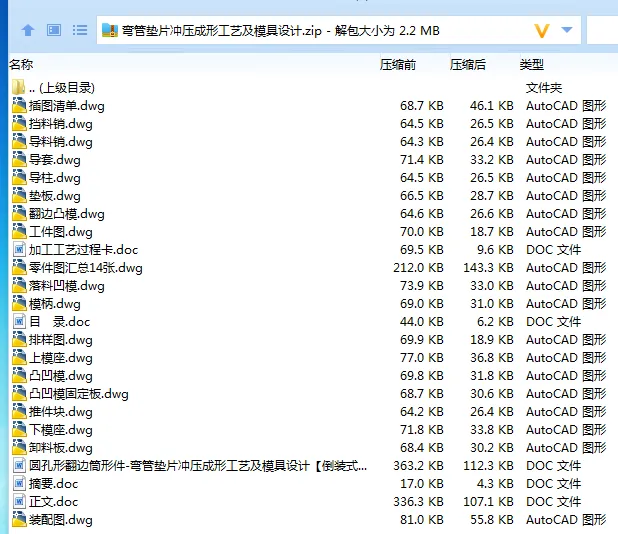Select the 目 录.doc Word icon

(19, 322)
